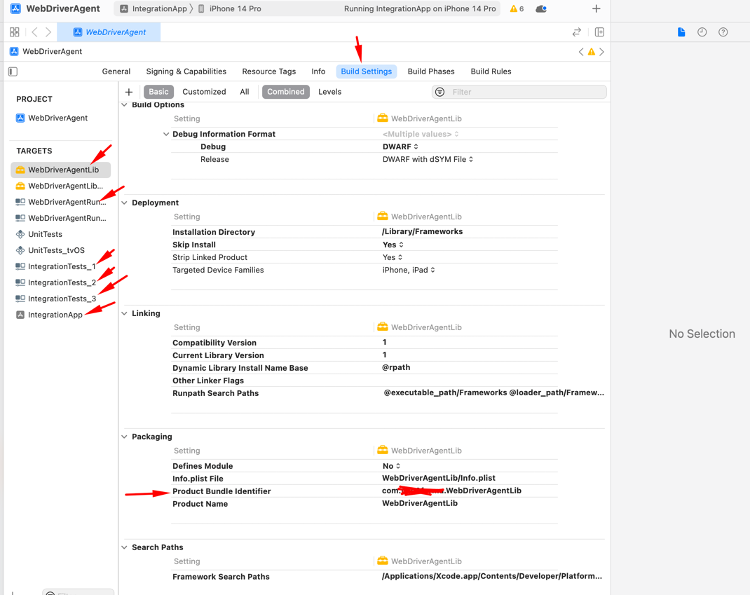Go back with the left navigation chevron
Image resolution: width=750 pixels, height=596 pixels.
34,32
